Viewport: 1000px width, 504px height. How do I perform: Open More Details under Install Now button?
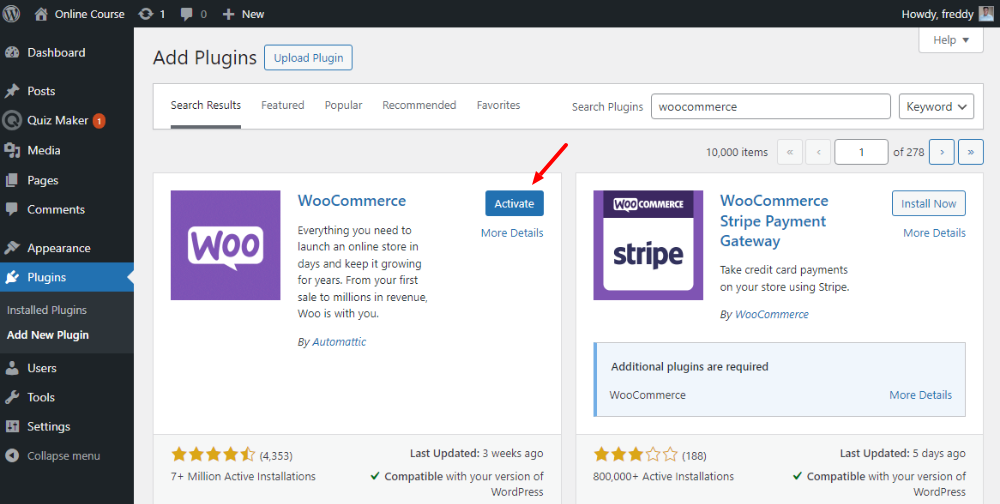pos(934,233)
